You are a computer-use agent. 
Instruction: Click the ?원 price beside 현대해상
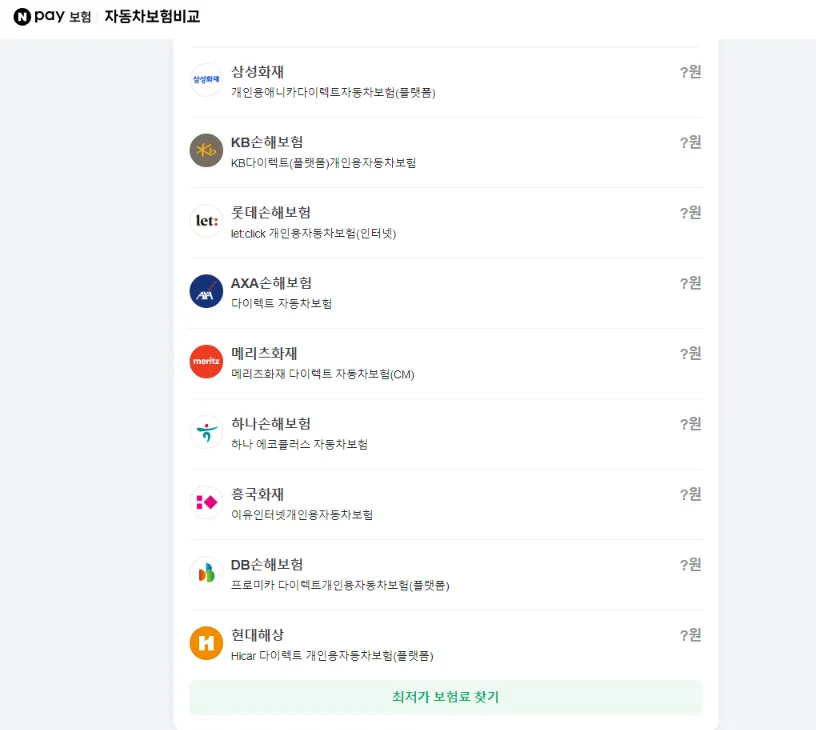(x=691, y=634)
